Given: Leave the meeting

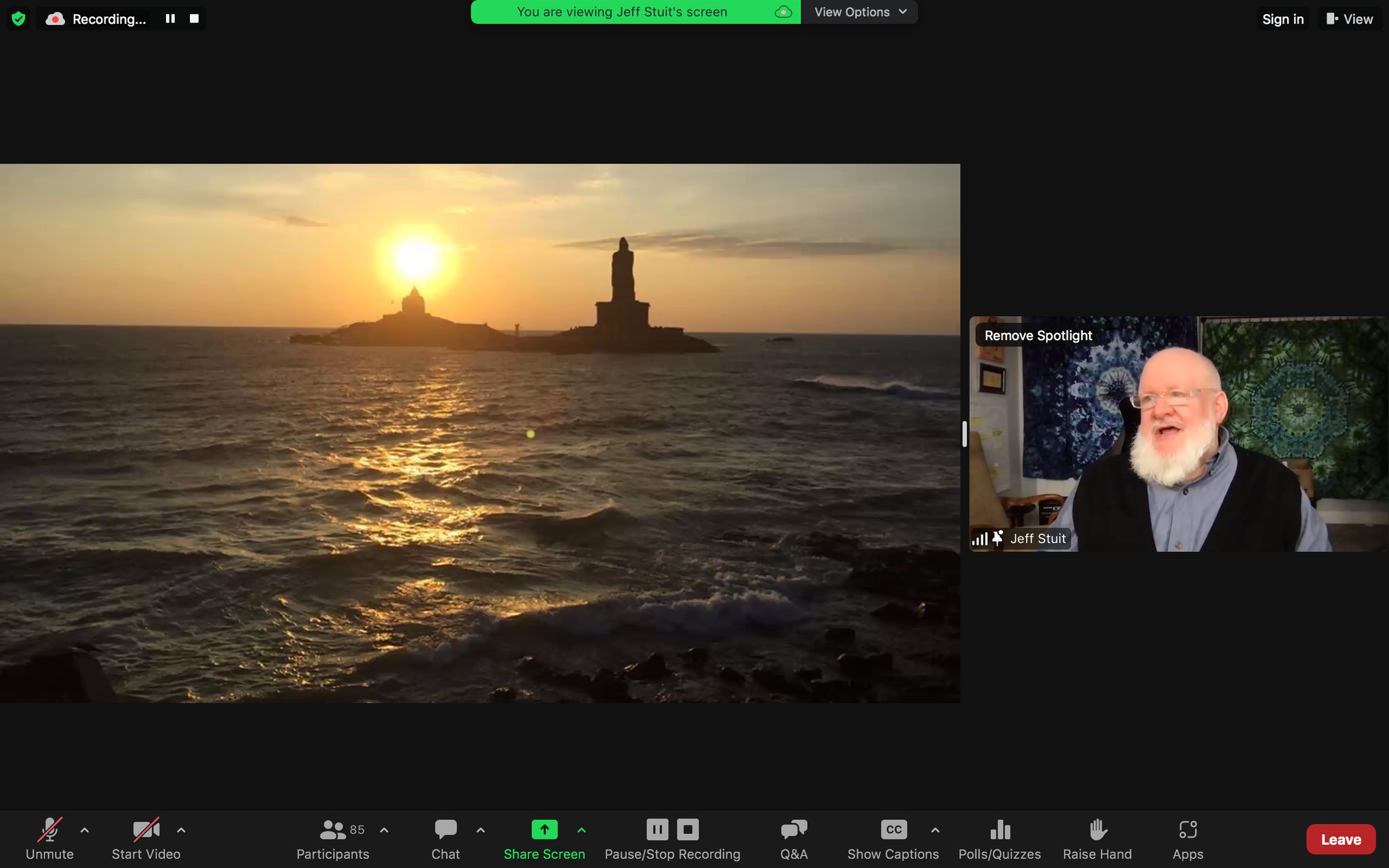Looking at the screenshot, I should pos(1340,839).
